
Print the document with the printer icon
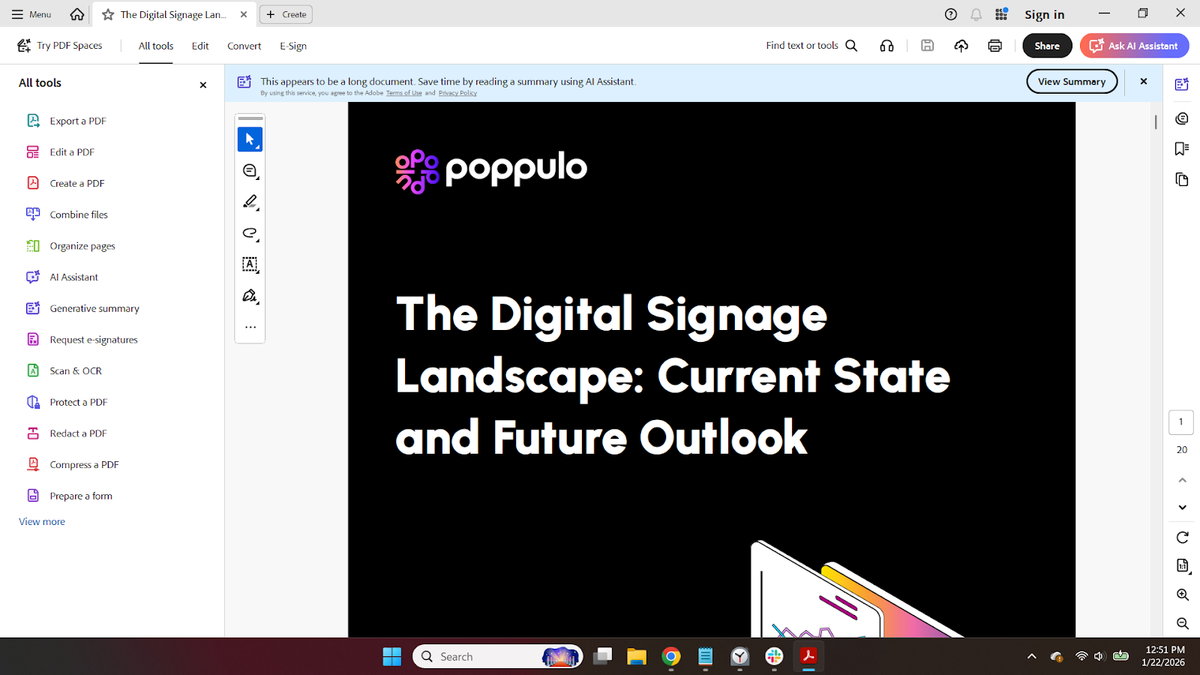[995, 46]
